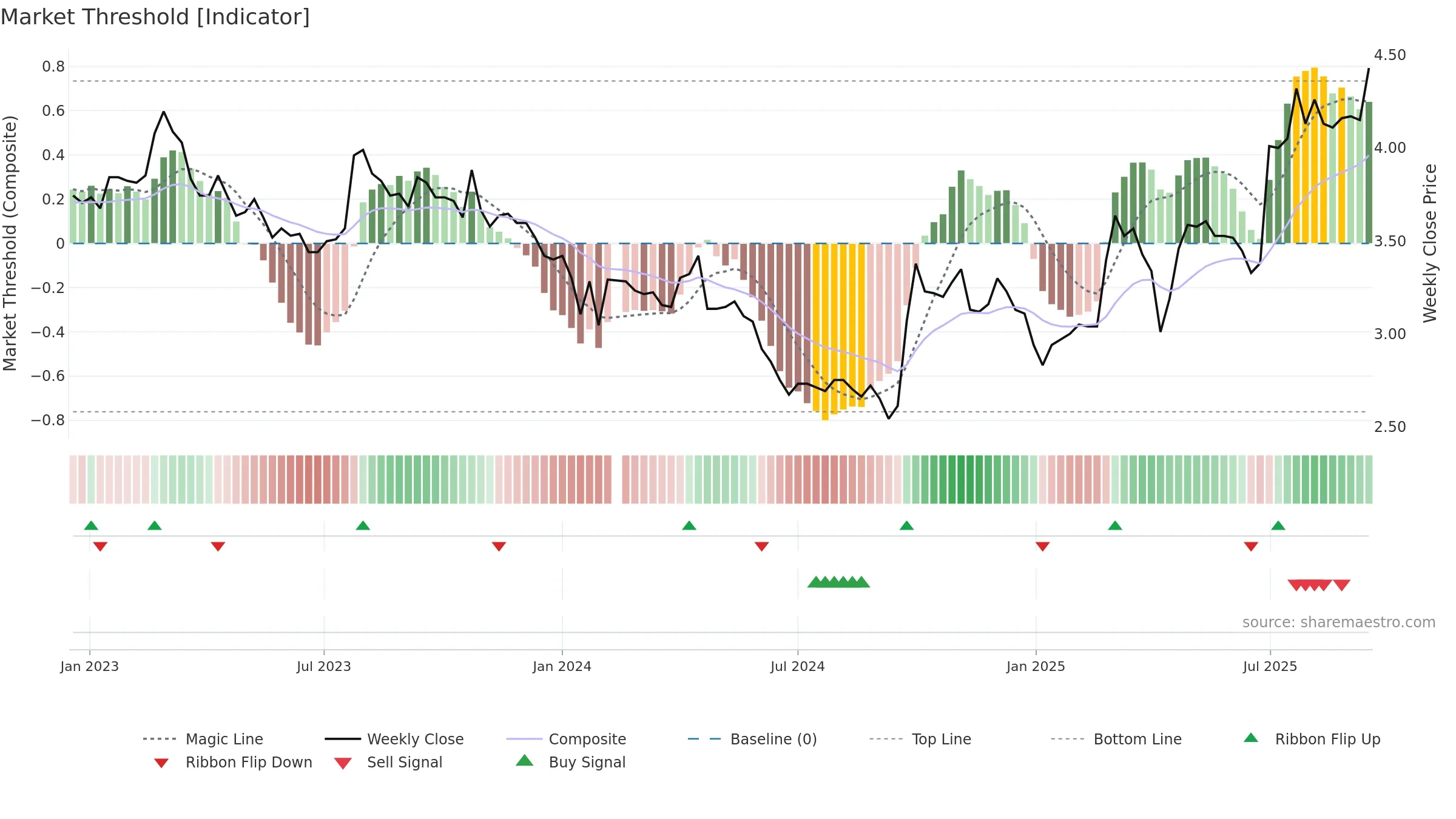Click the Jul 2025 x-axis label
1456x819 pixels.
pos(1270,666)
